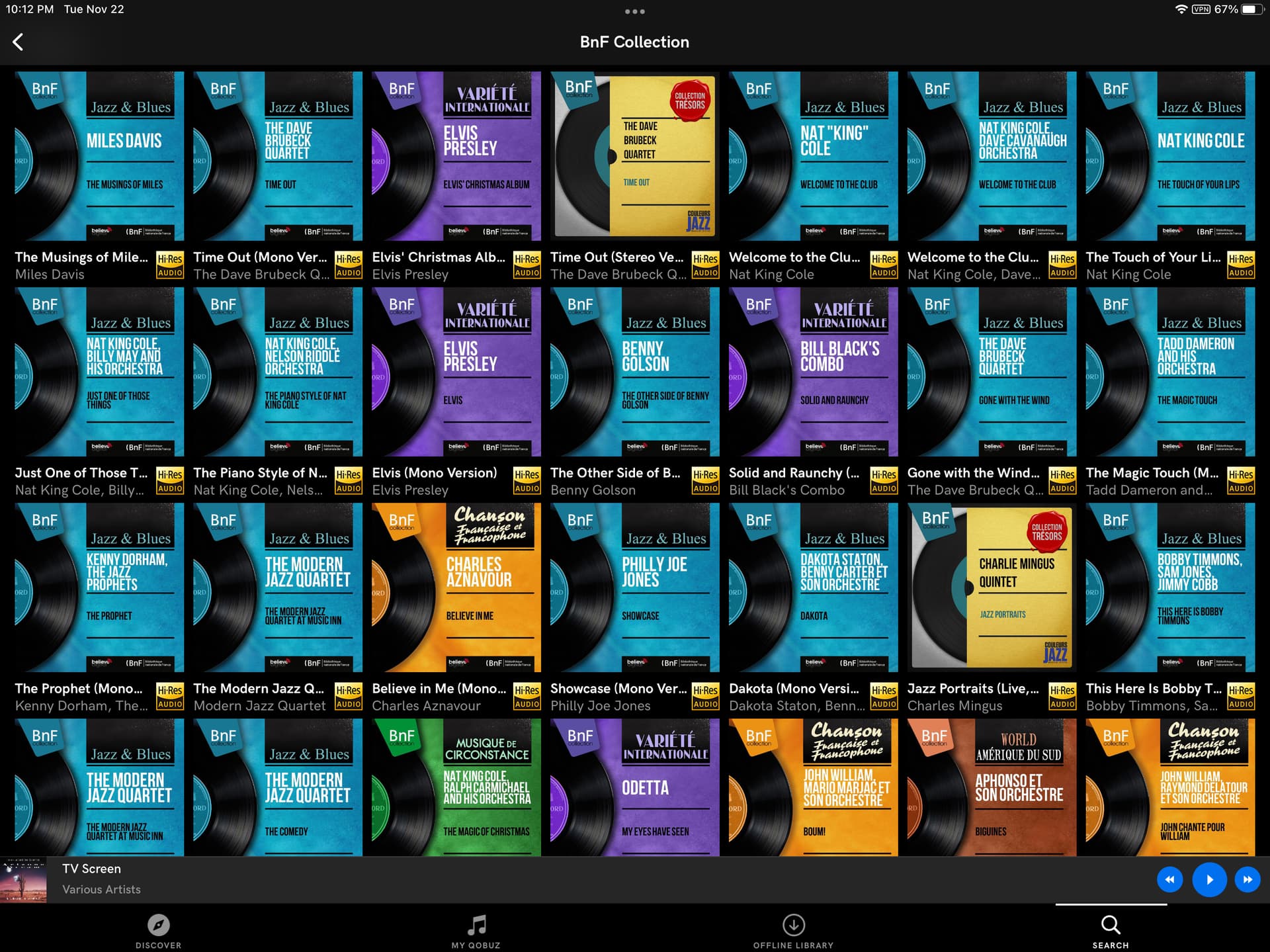Tap the Offline Library download icon
The height and width of the screenshot is (952, 1270).
coord(793,924)
